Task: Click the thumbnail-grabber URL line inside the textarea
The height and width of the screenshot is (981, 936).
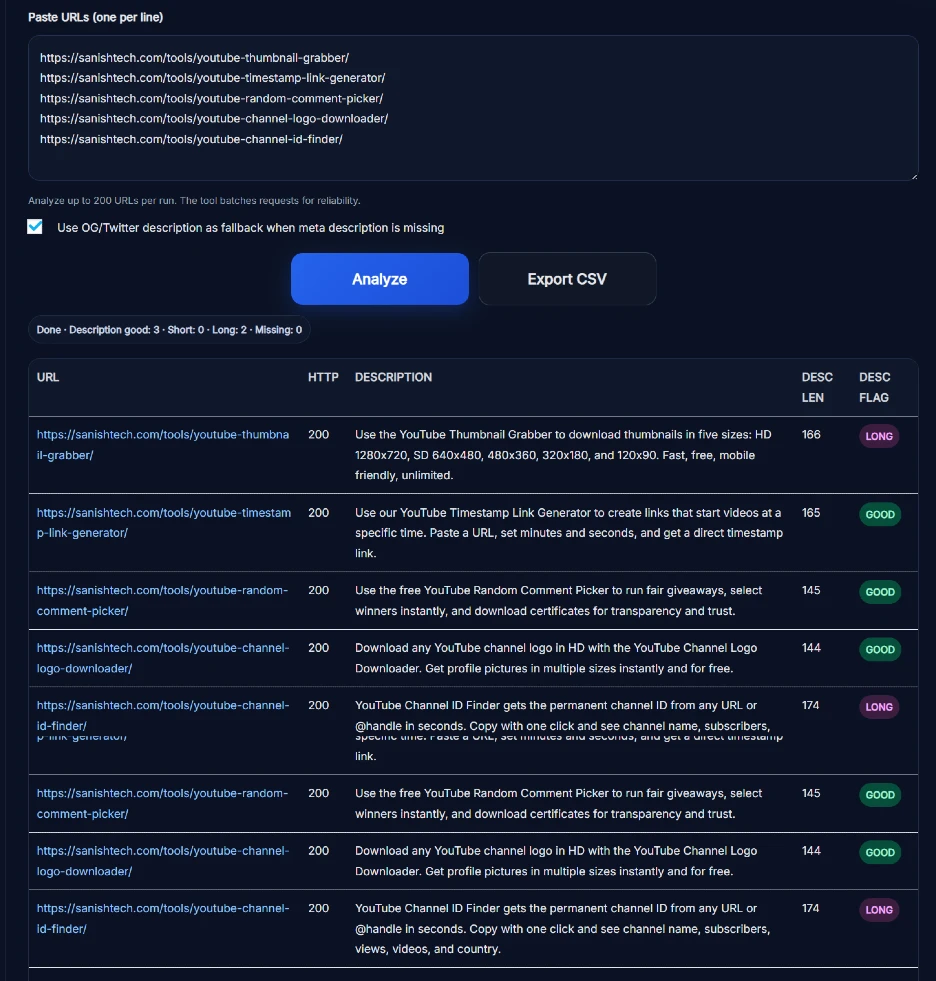Action: [194, 58]
